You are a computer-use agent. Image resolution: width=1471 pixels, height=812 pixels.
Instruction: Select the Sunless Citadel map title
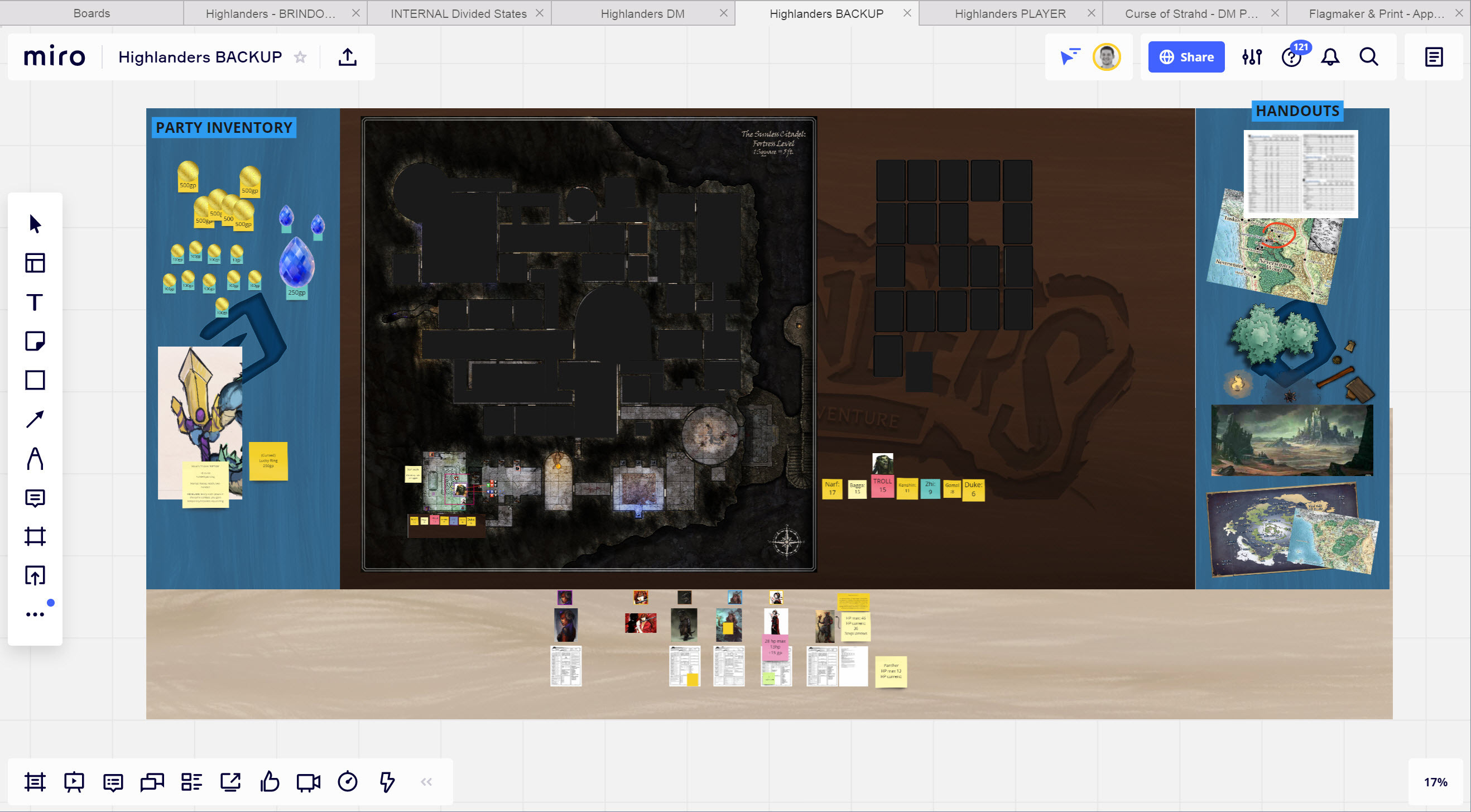[773, 142]
